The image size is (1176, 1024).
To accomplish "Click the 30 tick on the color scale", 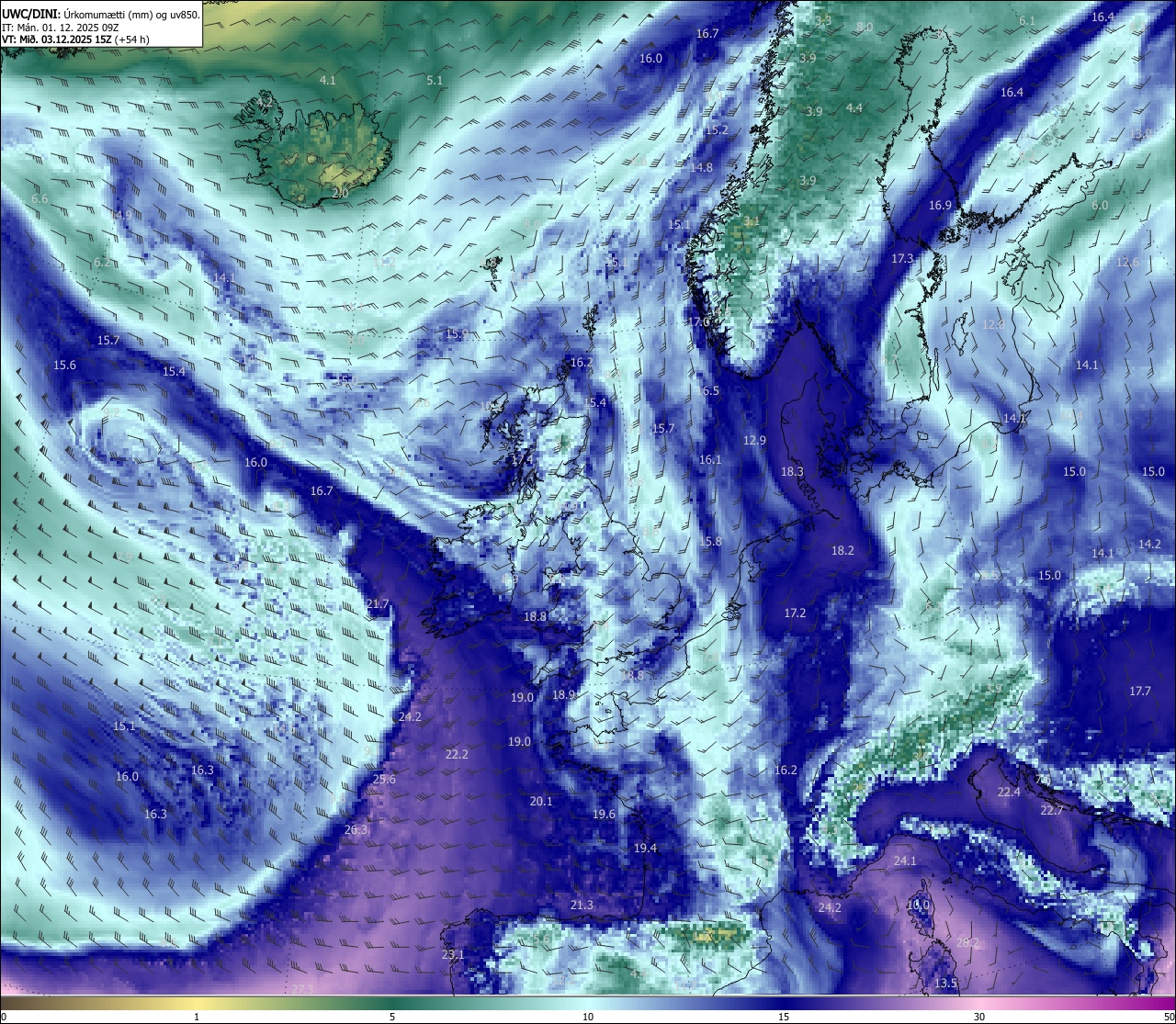I will (x=979, y=1017).
